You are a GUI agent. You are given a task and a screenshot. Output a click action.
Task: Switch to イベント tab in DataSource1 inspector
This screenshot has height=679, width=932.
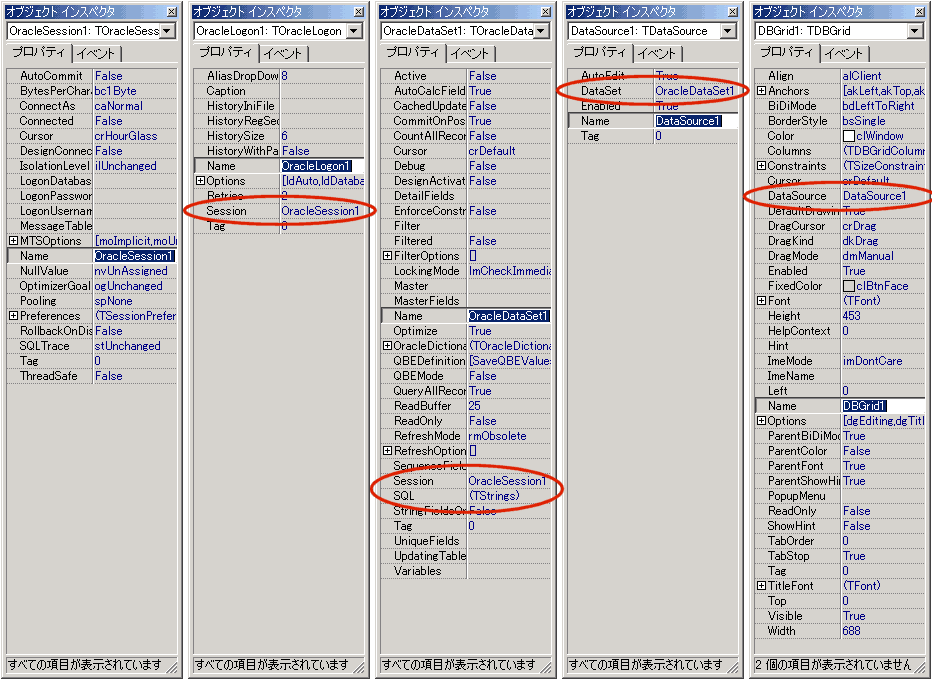pyautogui.click(x=657, y=54)
